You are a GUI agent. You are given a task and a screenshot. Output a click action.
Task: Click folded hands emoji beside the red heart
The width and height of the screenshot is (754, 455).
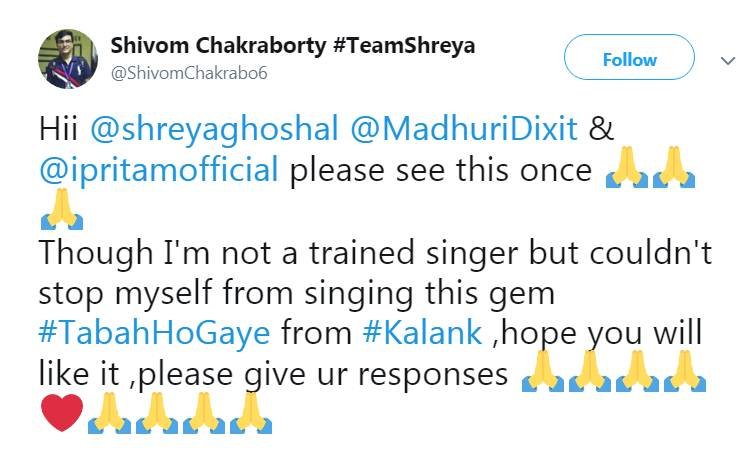pos(109,412)
